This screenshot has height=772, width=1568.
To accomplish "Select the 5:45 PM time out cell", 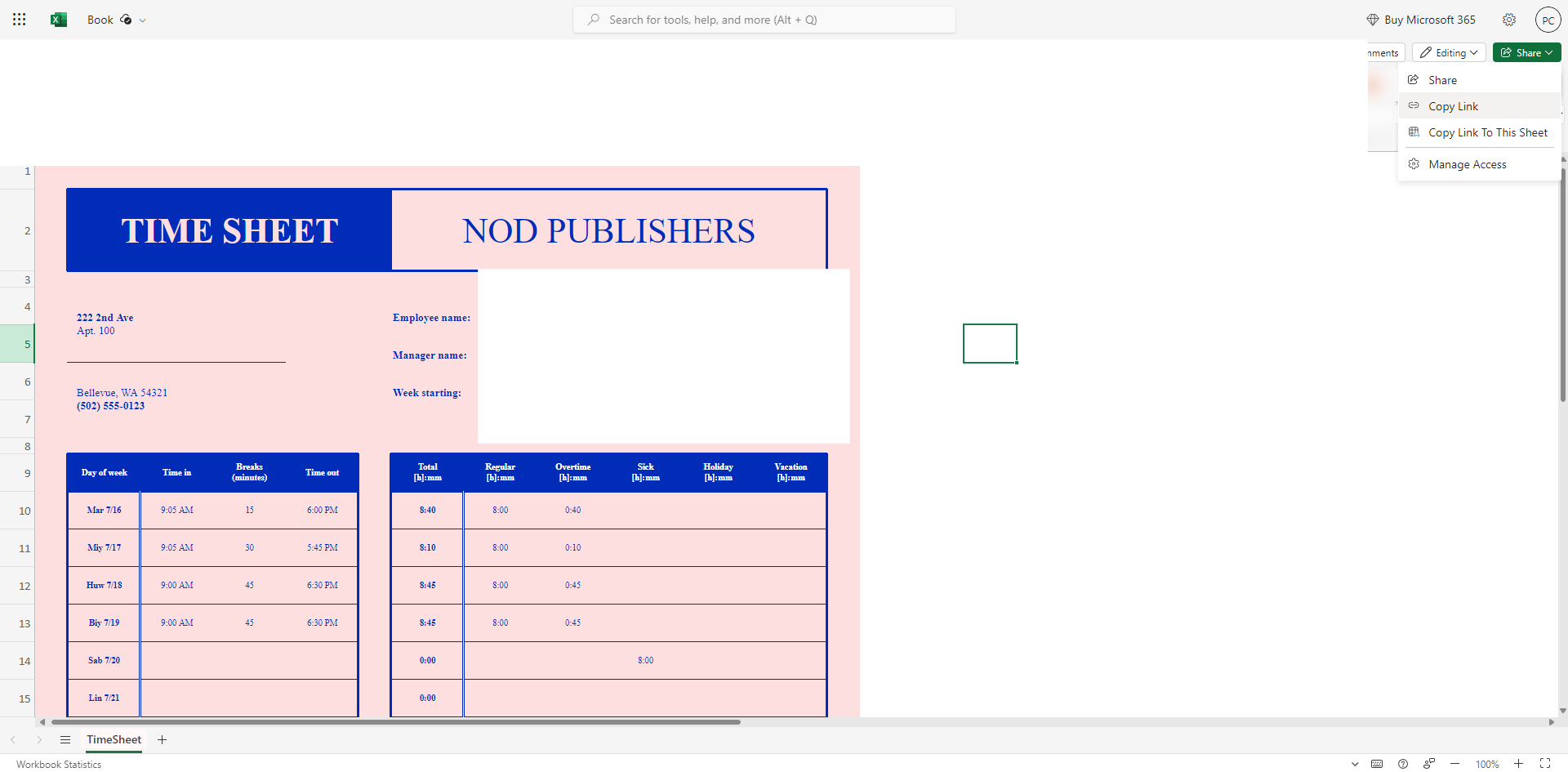I will [322, 547].
